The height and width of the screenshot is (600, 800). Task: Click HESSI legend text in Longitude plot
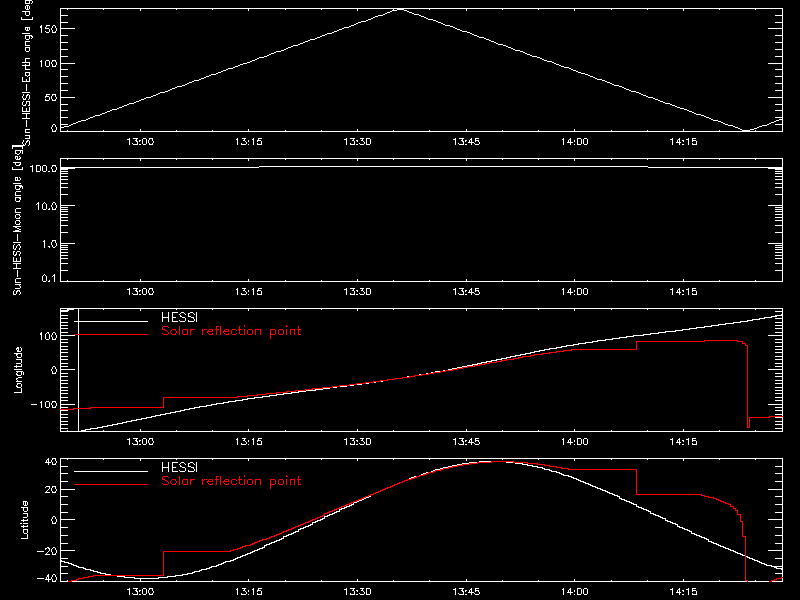point(180,317)
